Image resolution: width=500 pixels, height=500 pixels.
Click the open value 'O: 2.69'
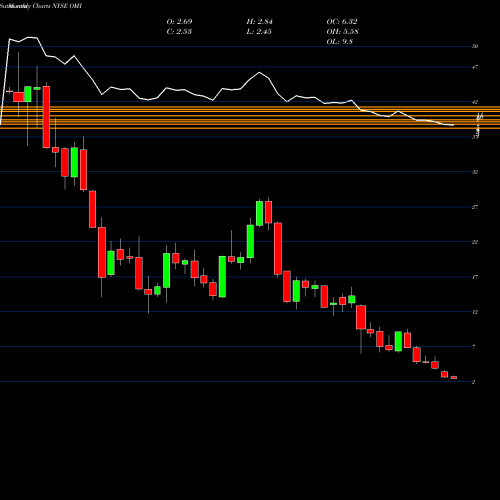[x=179, y=22]
